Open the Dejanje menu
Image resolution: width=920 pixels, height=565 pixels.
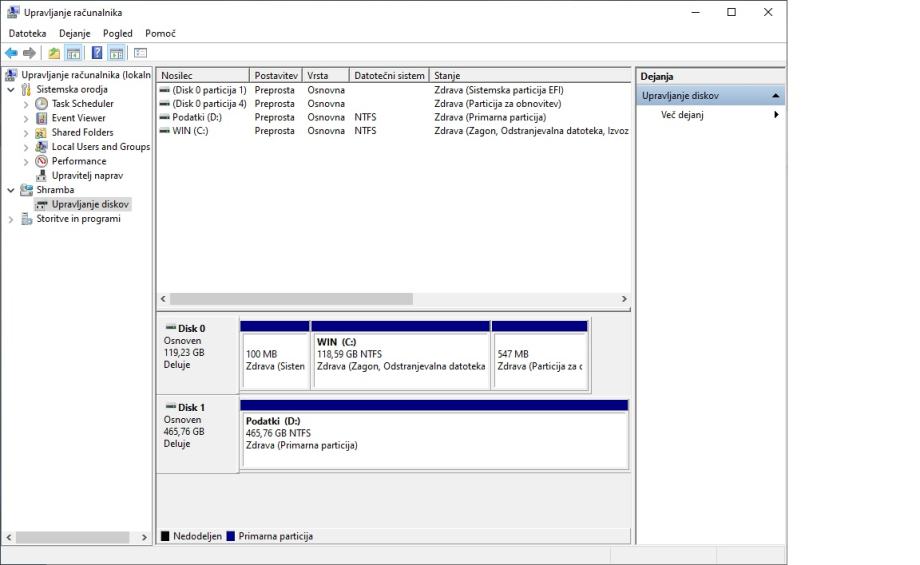point(75,33)
